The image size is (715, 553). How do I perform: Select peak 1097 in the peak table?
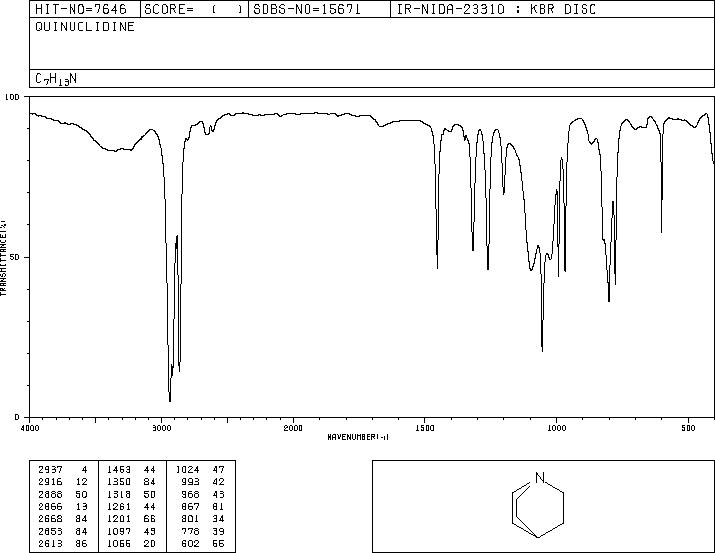[x=119, y=531]
